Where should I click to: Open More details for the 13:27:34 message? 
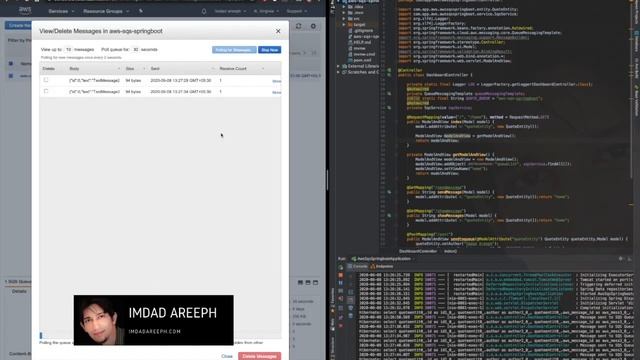(276, 92)
